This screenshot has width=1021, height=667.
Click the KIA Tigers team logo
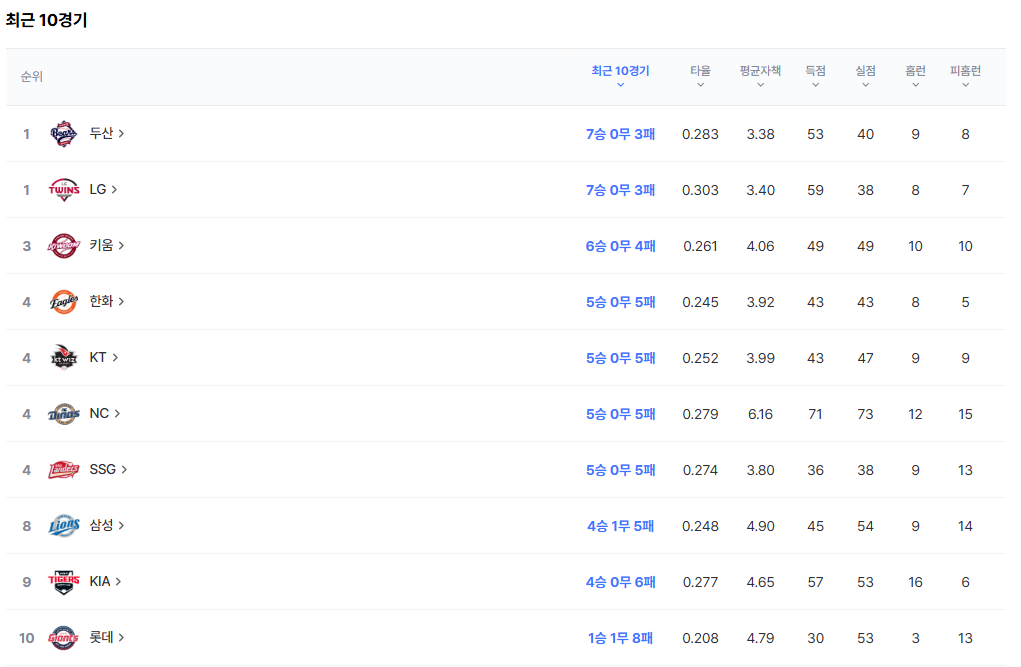(63, 582)
